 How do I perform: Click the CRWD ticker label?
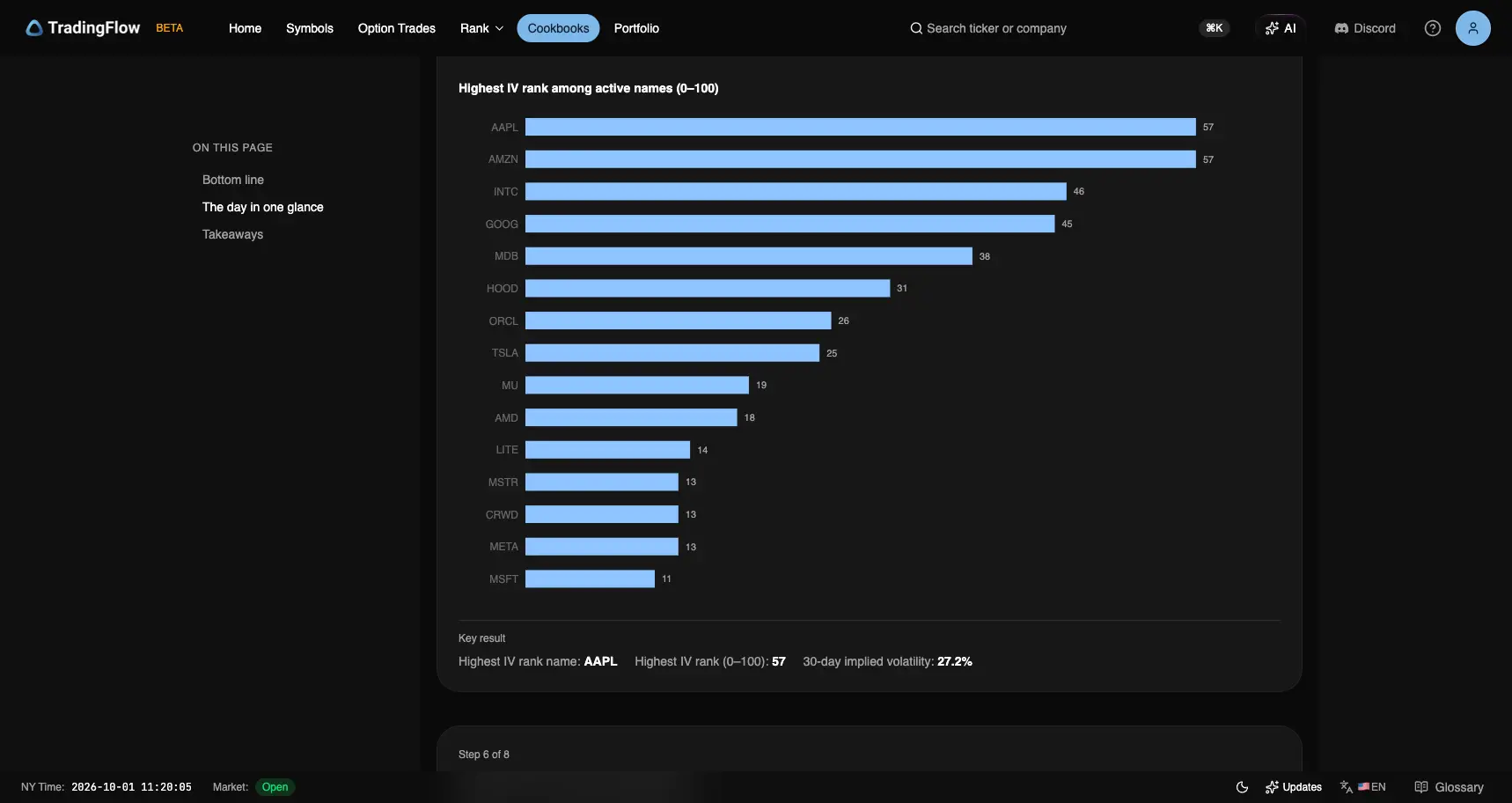[502, 514]
